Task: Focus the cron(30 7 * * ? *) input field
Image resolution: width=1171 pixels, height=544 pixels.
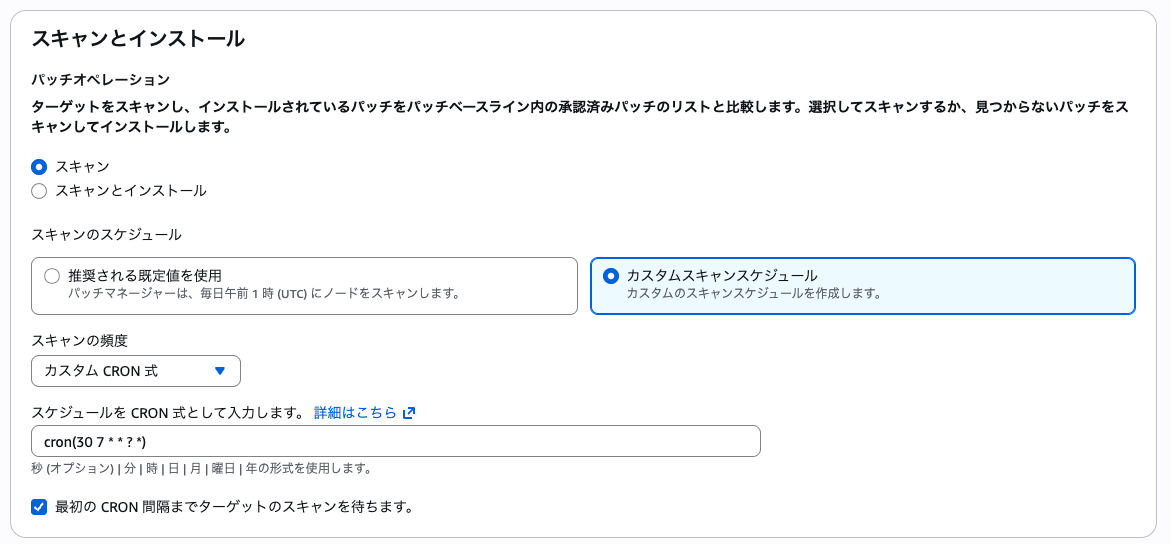Action: click(395, 441)
